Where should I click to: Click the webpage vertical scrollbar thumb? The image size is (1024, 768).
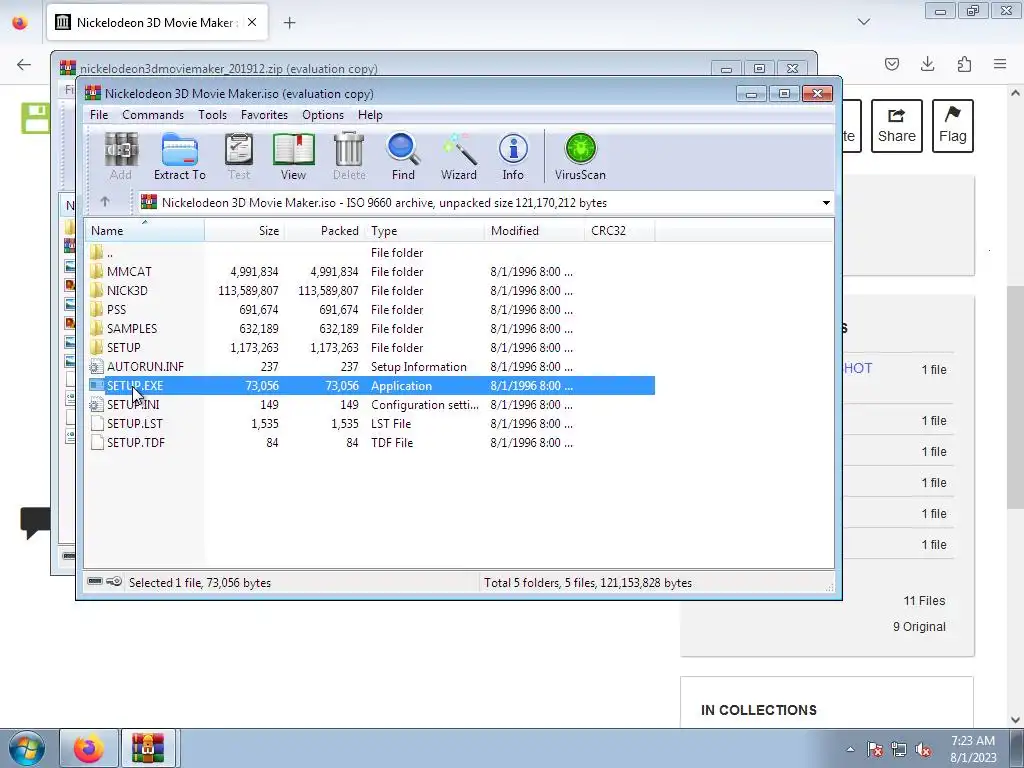click(1015, 397)
